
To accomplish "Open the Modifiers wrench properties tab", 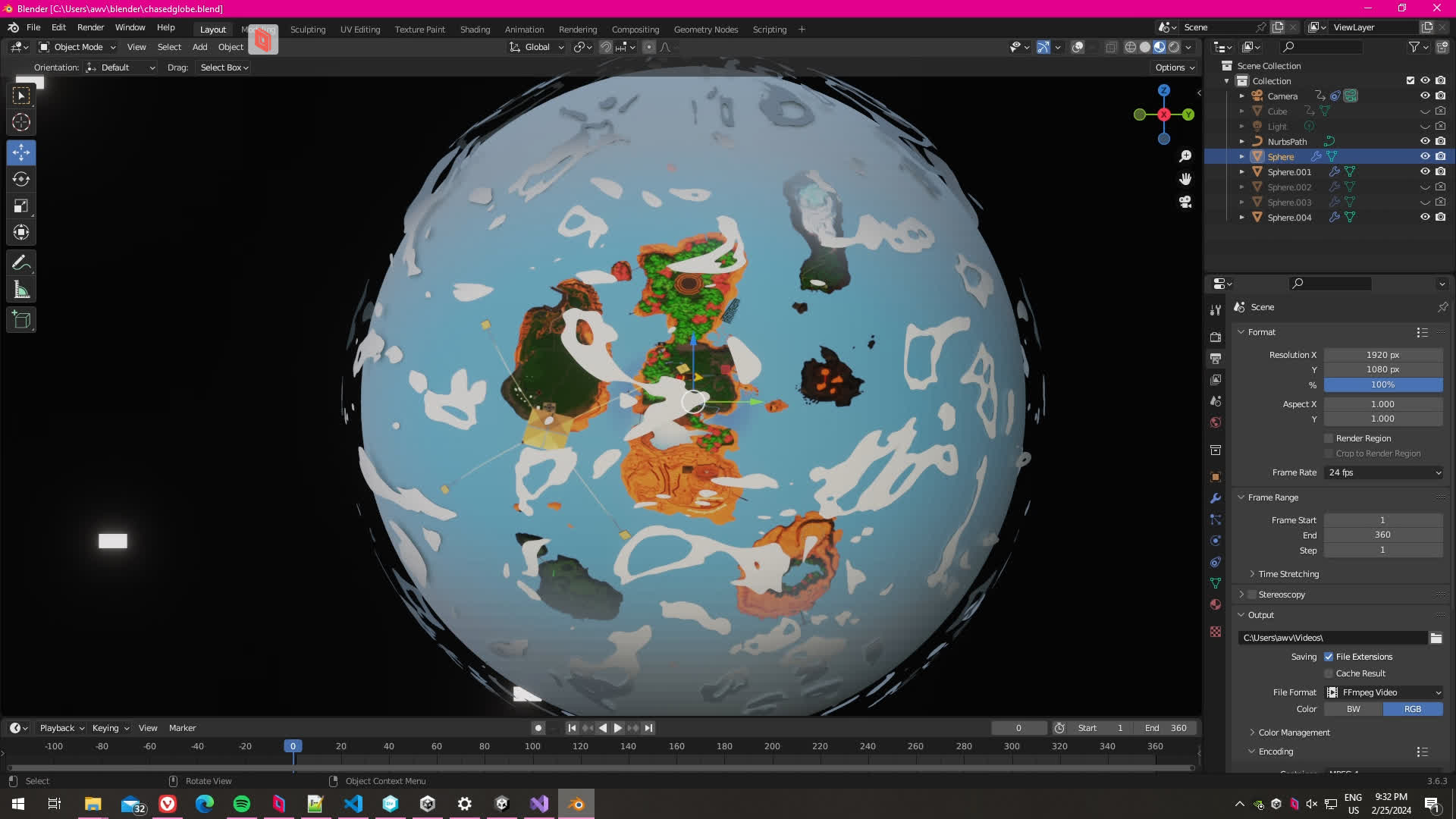I will tap(1216, 498).
